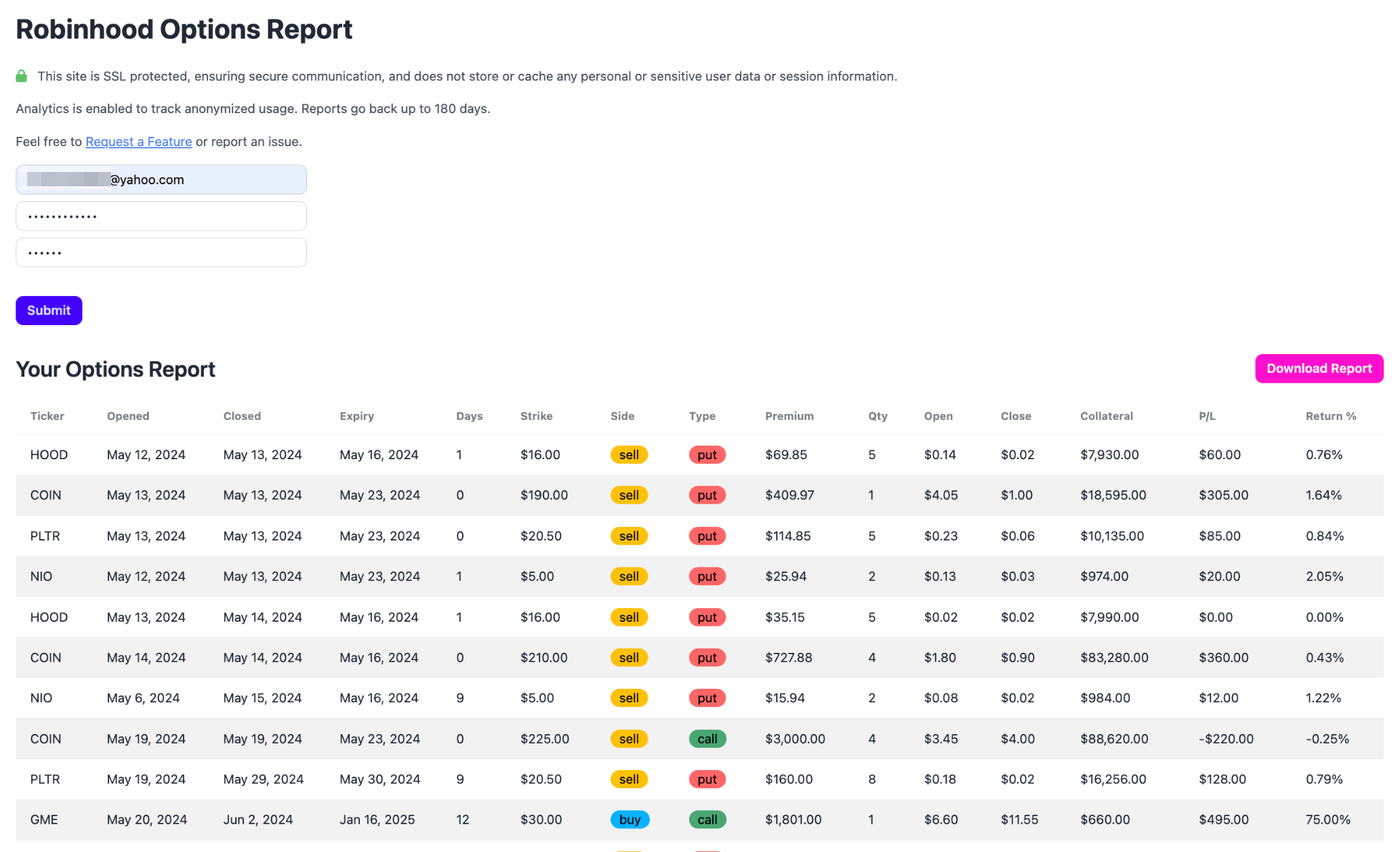Click the yahoo.com email input field

click(161, 179)
